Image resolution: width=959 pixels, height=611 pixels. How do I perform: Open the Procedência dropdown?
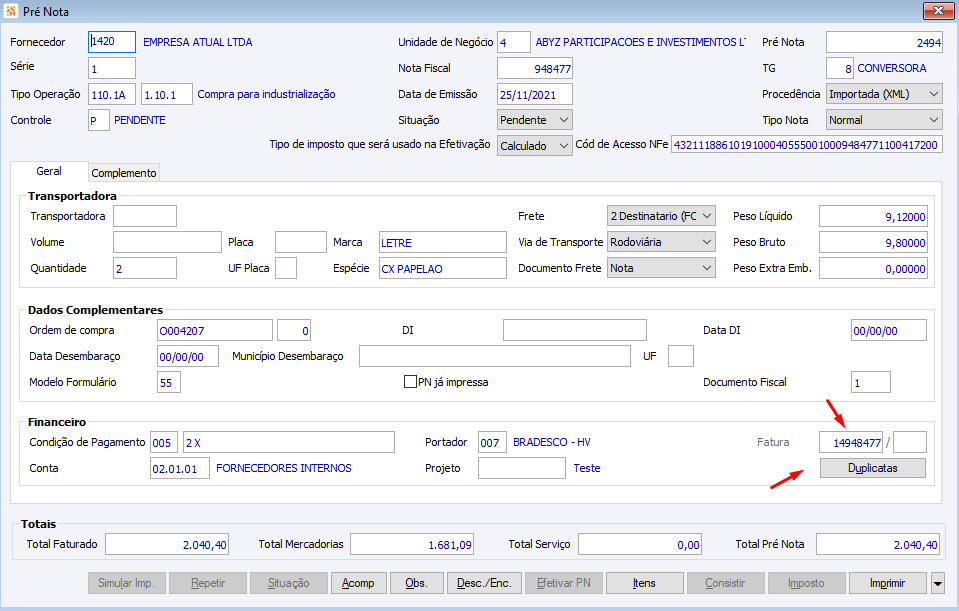[x=884, y=94]
